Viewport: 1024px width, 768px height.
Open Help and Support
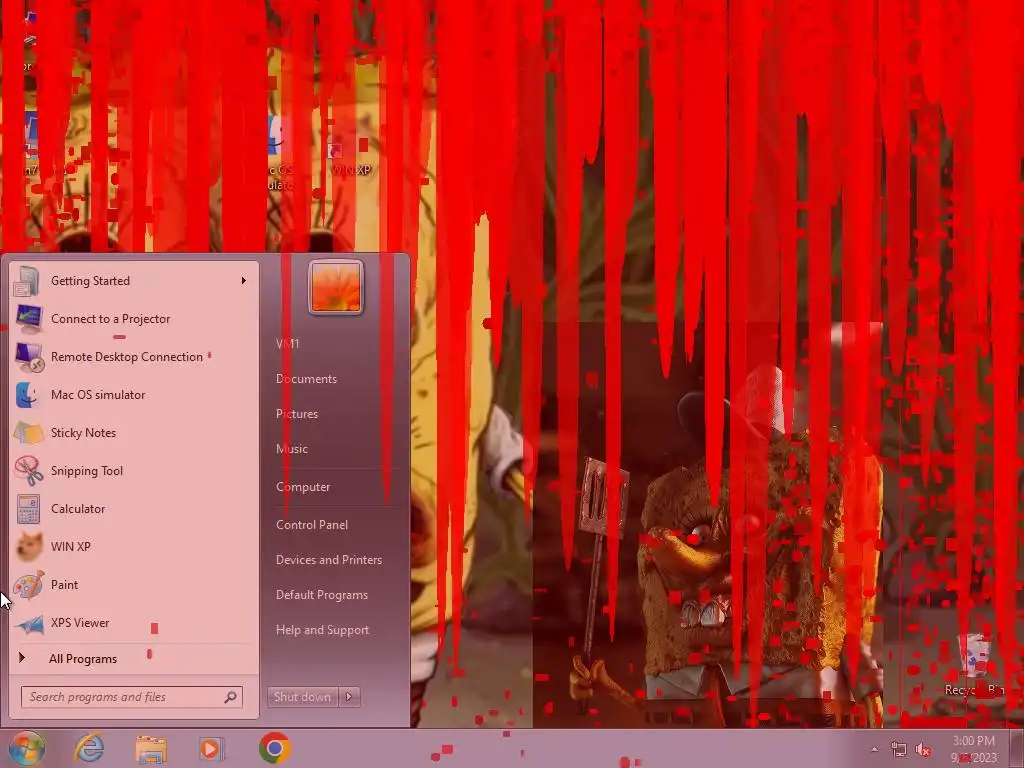point(322,630)
